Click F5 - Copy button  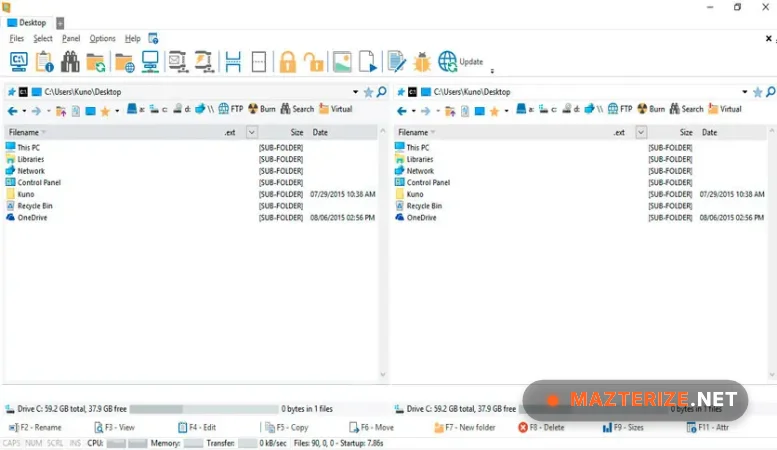(287, 427)
